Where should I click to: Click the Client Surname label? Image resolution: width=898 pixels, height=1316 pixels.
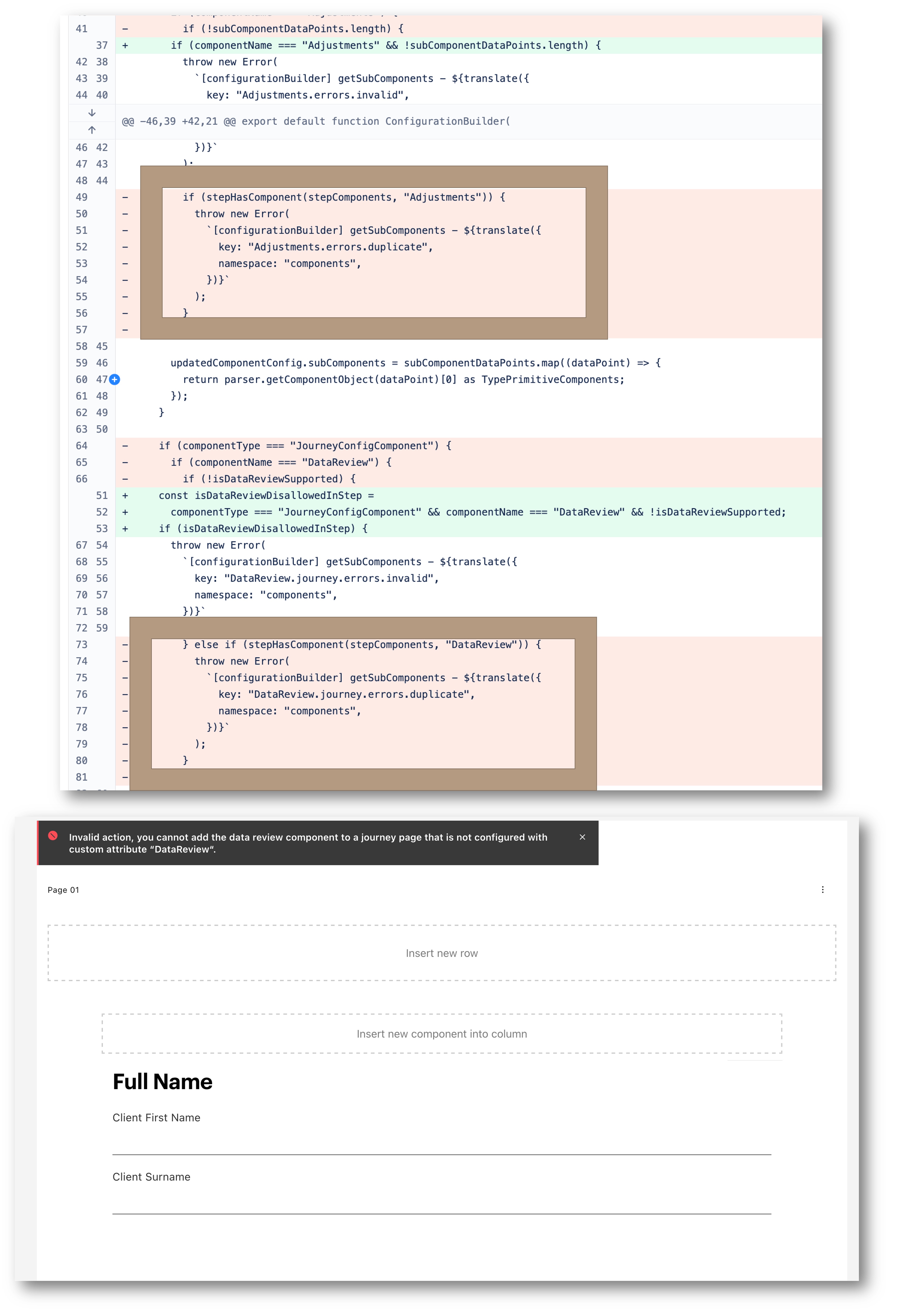151,1177
